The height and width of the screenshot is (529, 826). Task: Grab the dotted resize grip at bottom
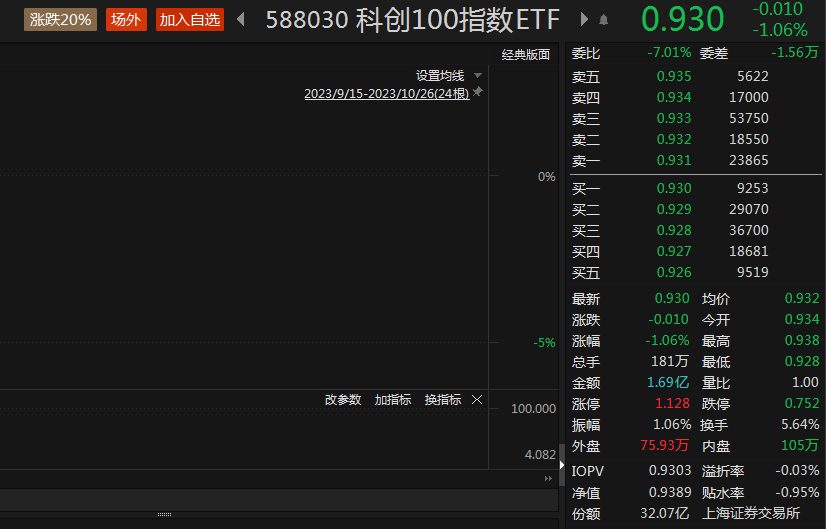[164, 514]
